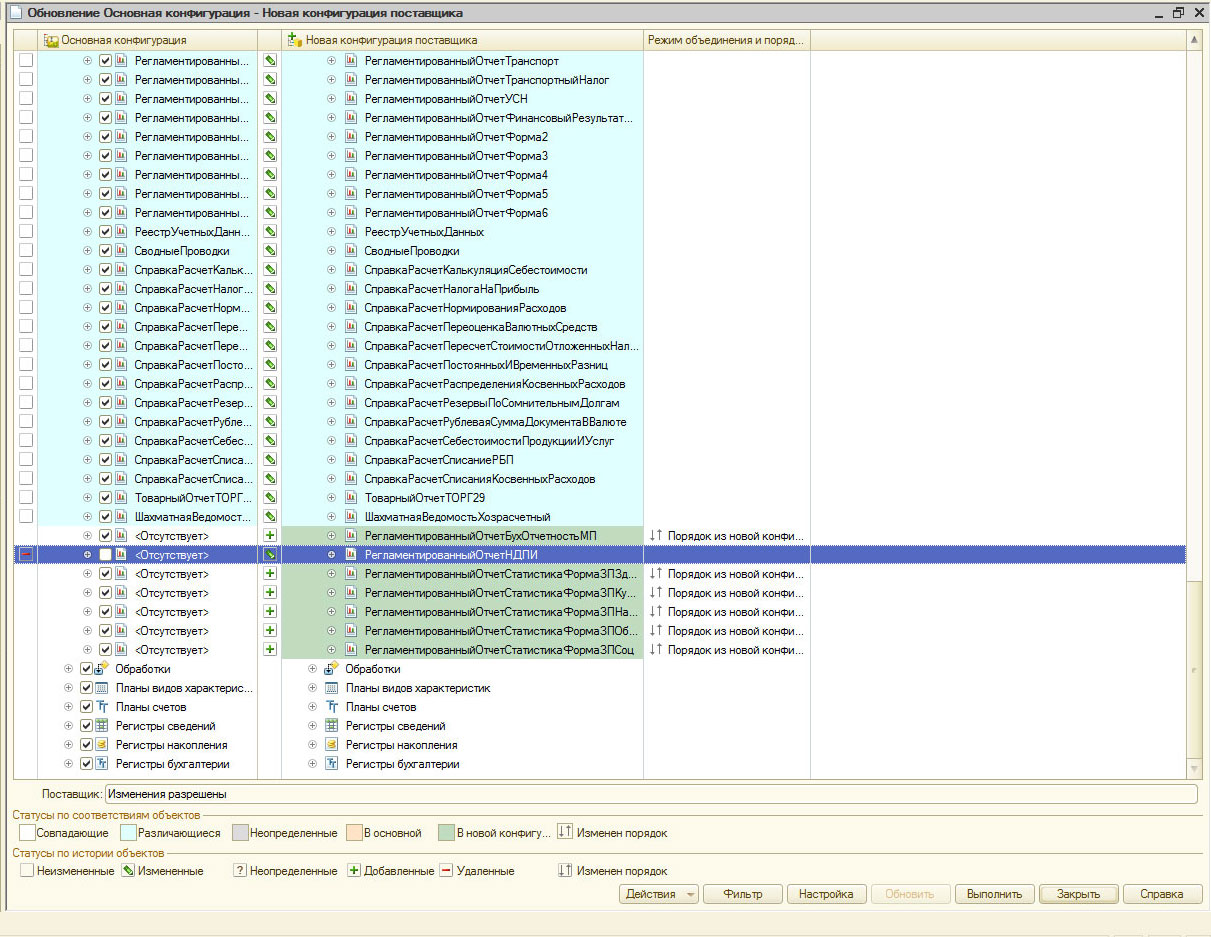Viewport: 1211px width, 937px height.
Task: Click the Регистры сведений icon in the supplier configuration
Action: point(331,726)
